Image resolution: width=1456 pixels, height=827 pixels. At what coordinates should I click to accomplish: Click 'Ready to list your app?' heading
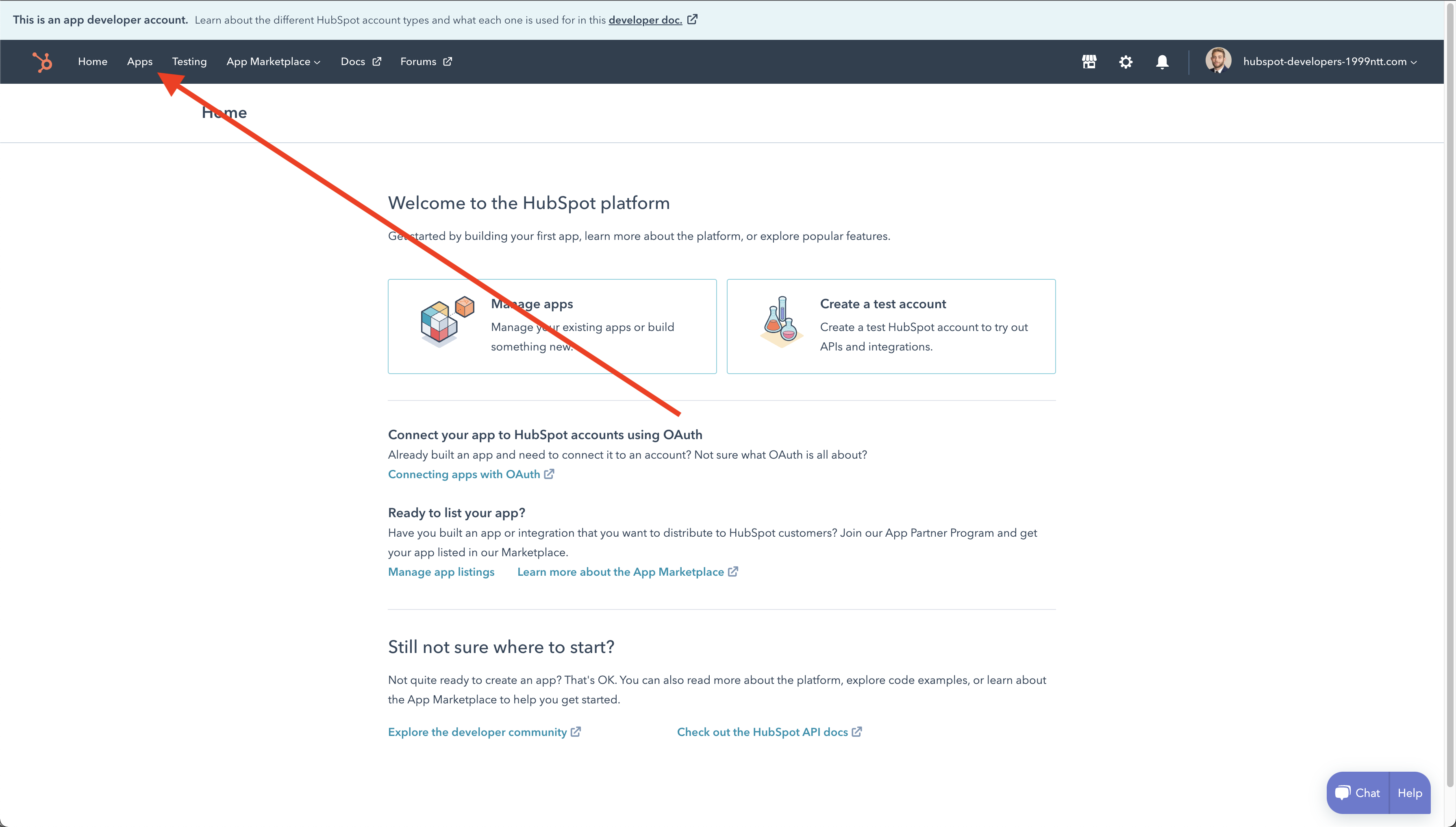tap(456, 512)
